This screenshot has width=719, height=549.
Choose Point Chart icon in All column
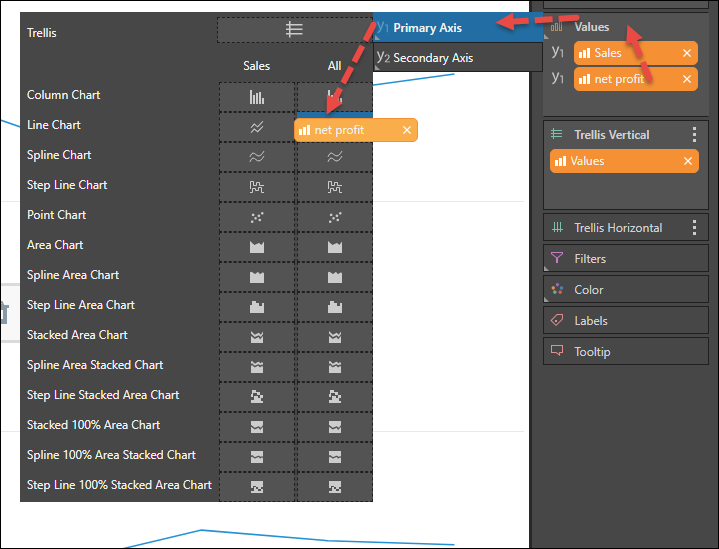pyautogui.click(x=335, y=217)
